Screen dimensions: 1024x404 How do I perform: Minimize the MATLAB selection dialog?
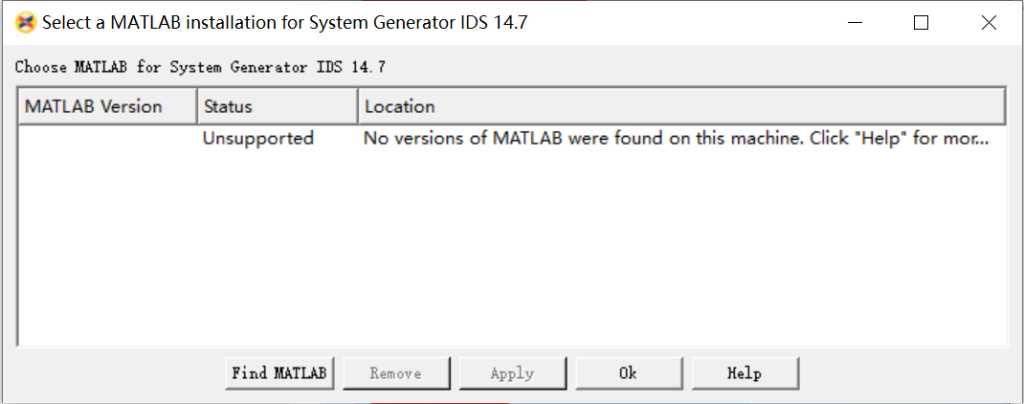point(852,23)
